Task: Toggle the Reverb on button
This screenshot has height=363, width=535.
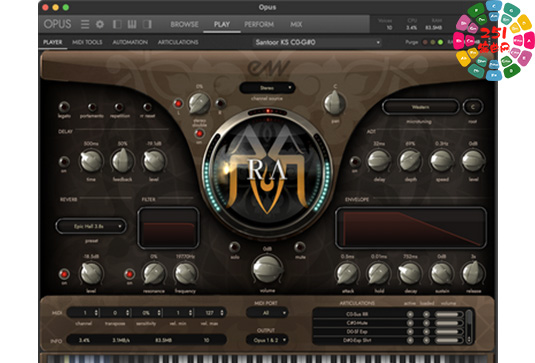Action: [64, 274]
